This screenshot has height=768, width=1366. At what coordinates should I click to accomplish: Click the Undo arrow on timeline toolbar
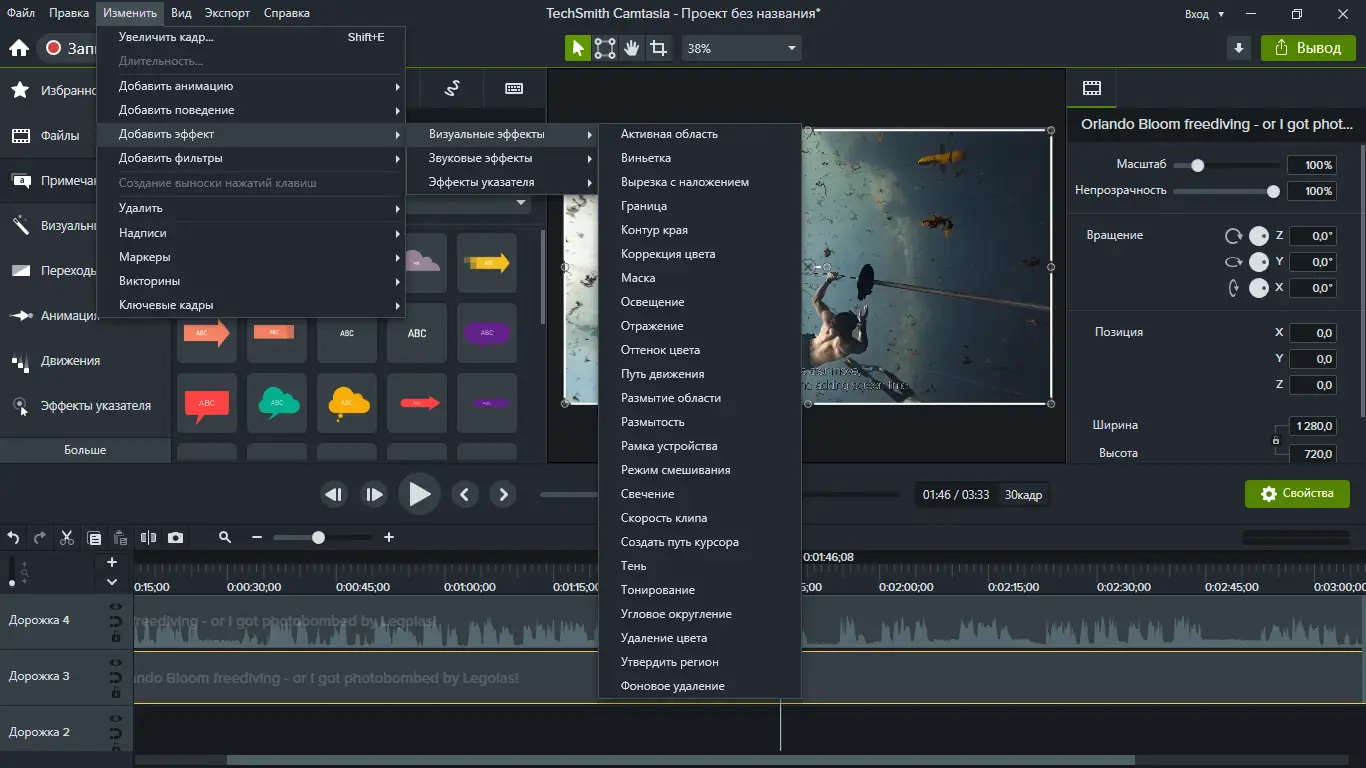(x=13, y=537)
